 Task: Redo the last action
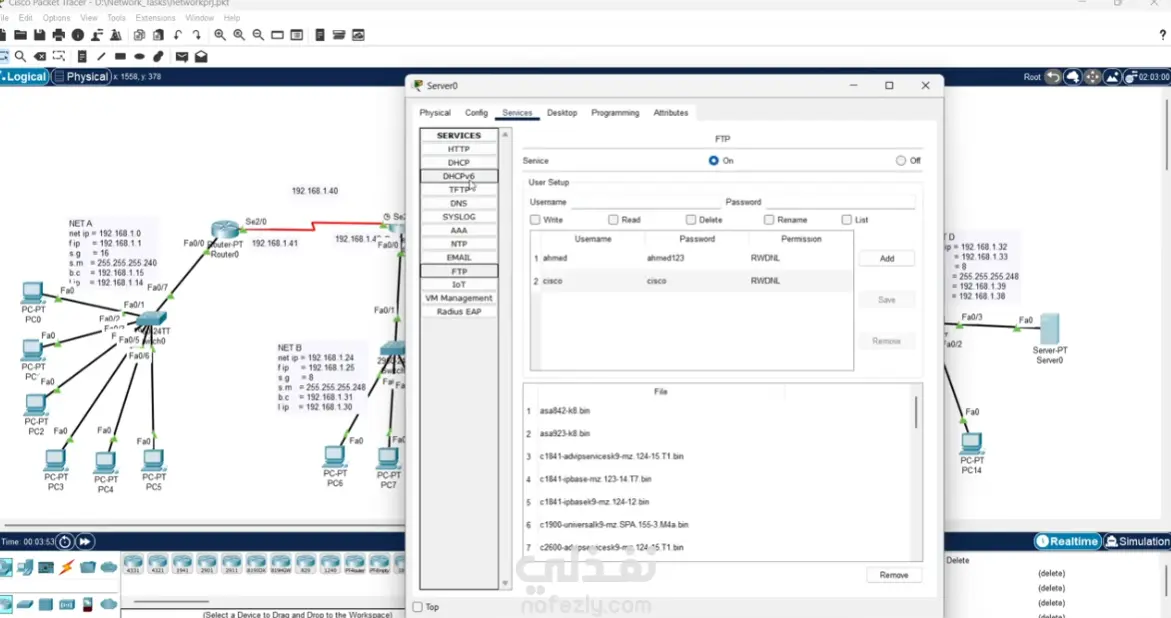[x=196, y=35]
